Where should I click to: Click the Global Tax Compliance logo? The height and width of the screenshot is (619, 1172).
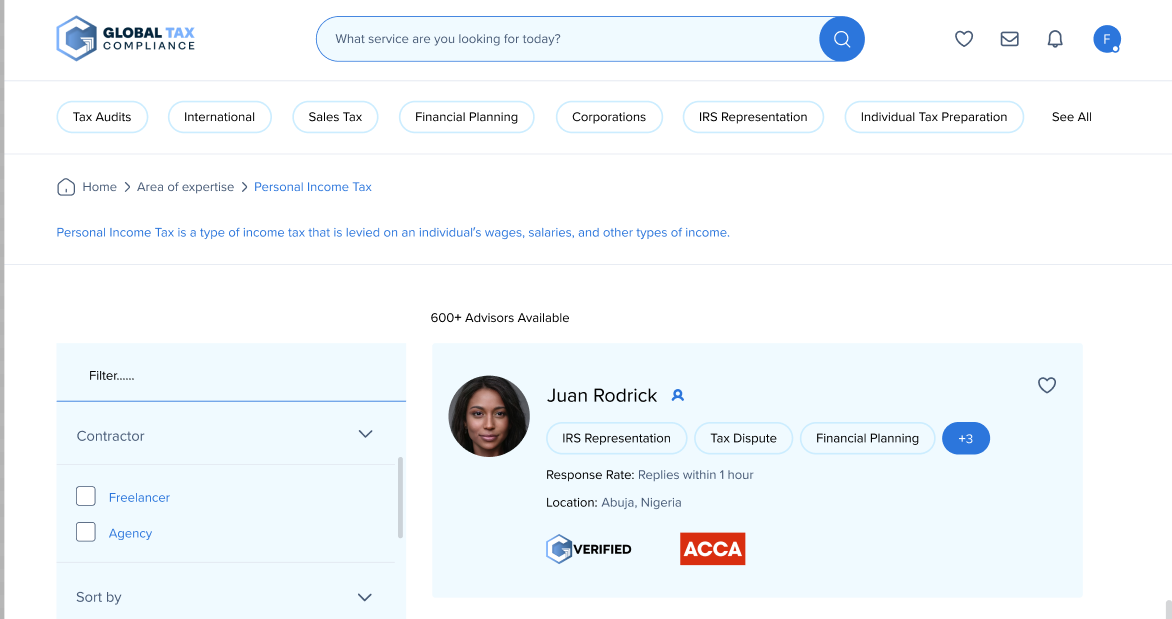(126, 39)
